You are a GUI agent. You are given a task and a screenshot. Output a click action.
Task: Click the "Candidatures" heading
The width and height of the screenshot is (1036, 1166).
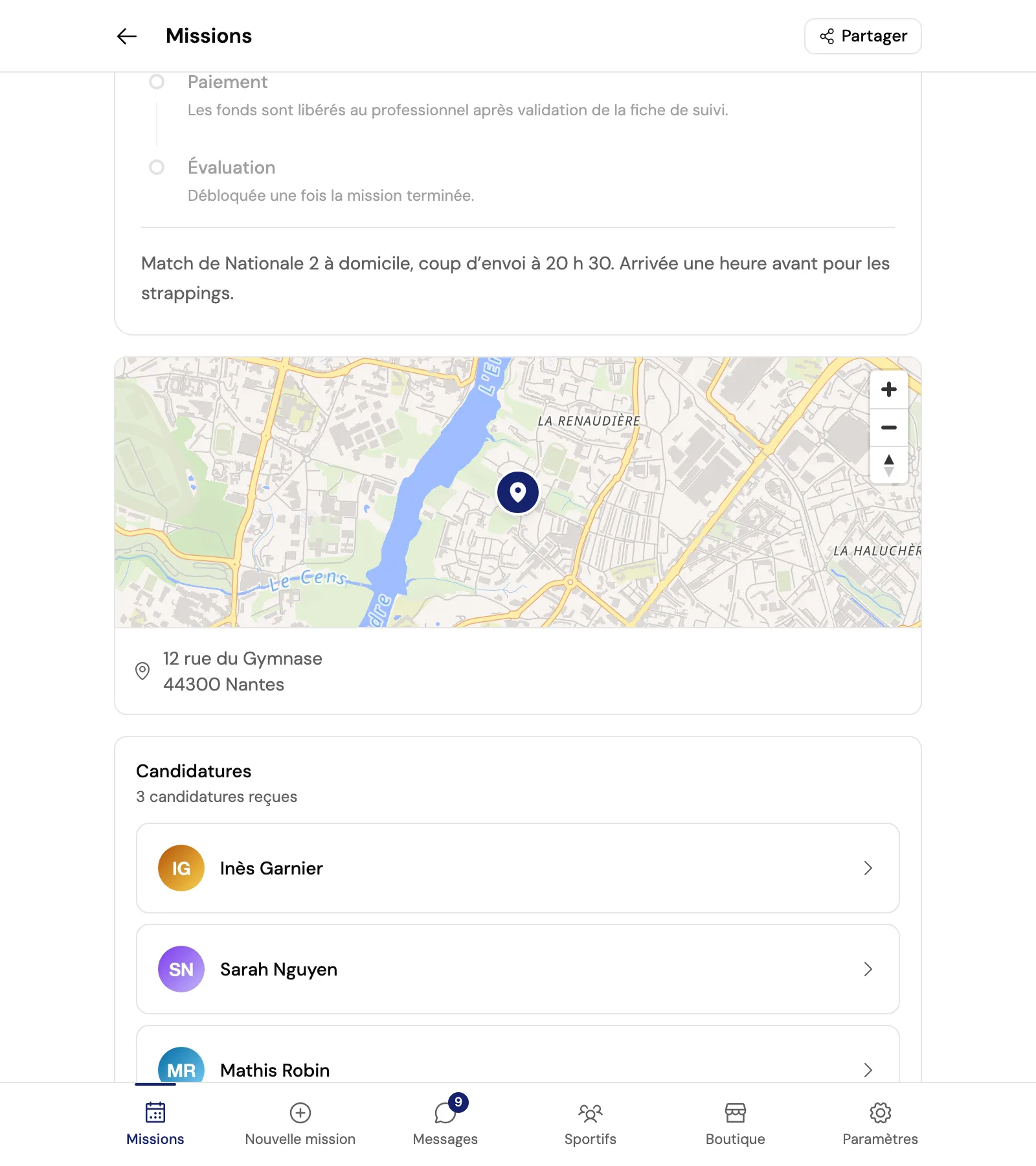point(194,771)
